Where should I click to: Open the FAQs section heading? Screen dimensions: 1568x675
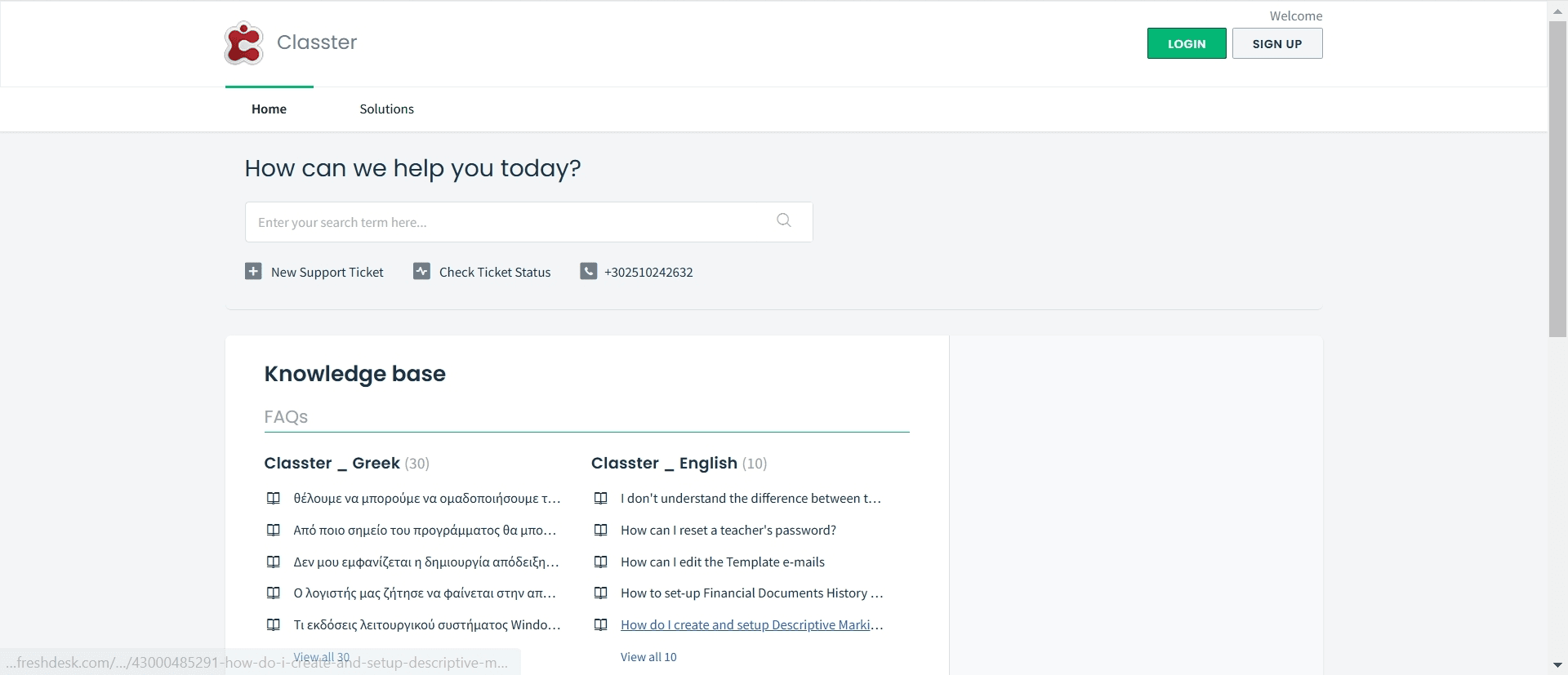click(286, 417)
